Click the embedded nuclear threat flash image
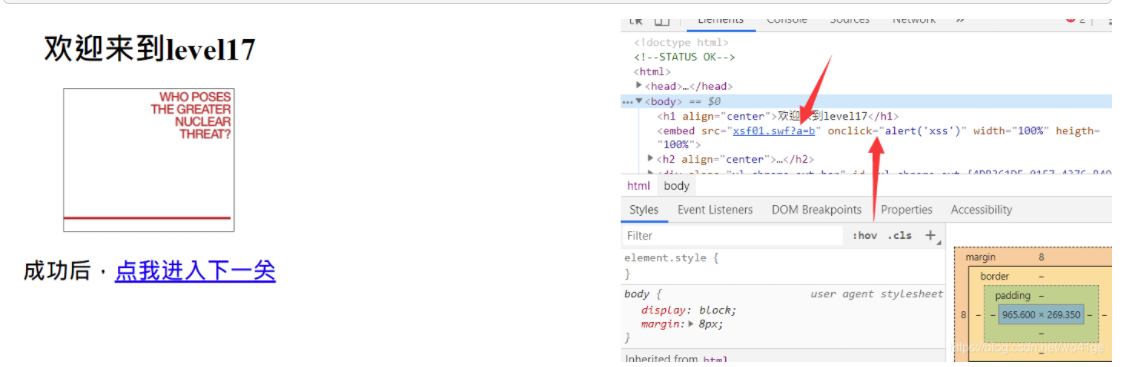The image size is (1134, 367). [x=149, y=160]
